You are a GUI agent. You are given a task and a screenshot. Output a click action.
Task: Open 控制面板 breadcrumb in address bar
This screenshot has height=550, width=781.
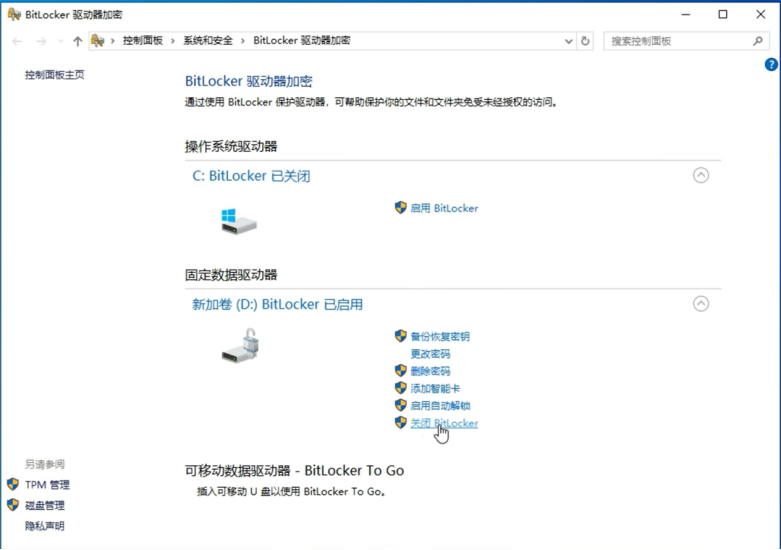(143, 41)
